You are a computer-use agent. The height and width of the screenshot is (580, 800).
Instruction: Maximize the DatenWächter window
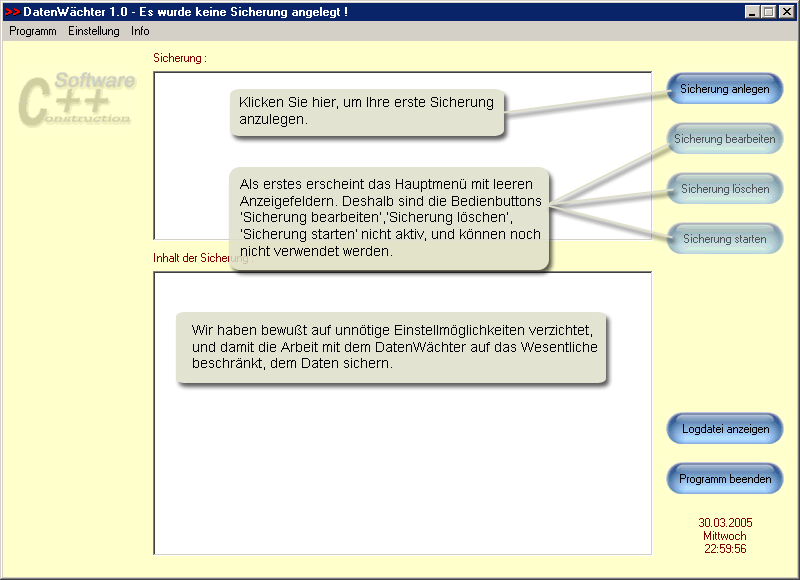pos(766,11)
